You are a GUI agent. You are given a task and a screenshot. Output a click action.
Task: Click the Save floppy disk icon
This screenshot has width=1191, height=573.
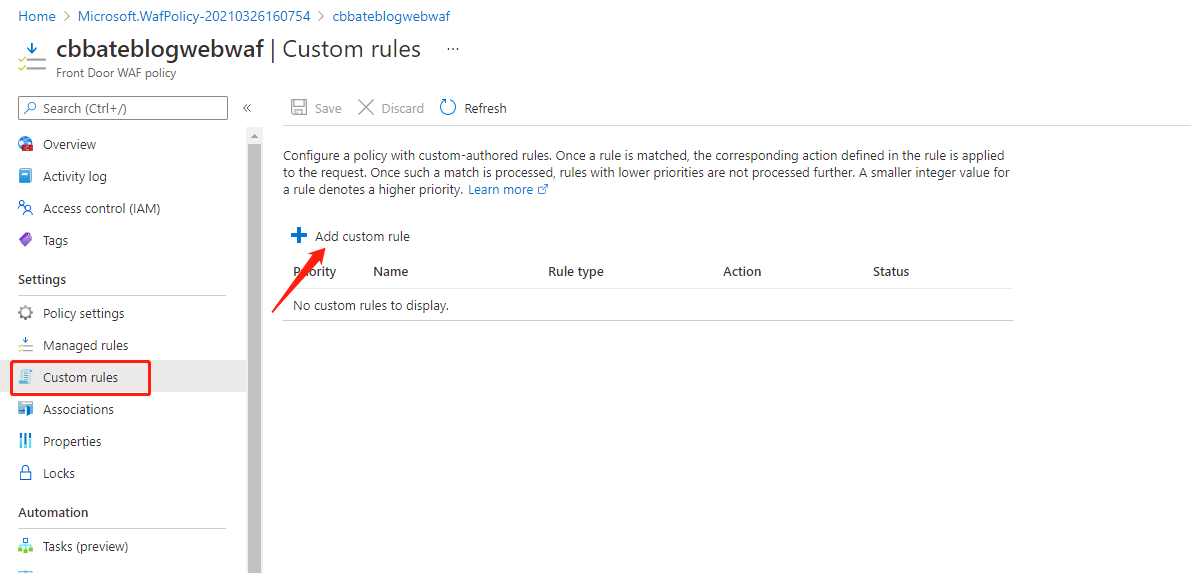coord(299,108)
